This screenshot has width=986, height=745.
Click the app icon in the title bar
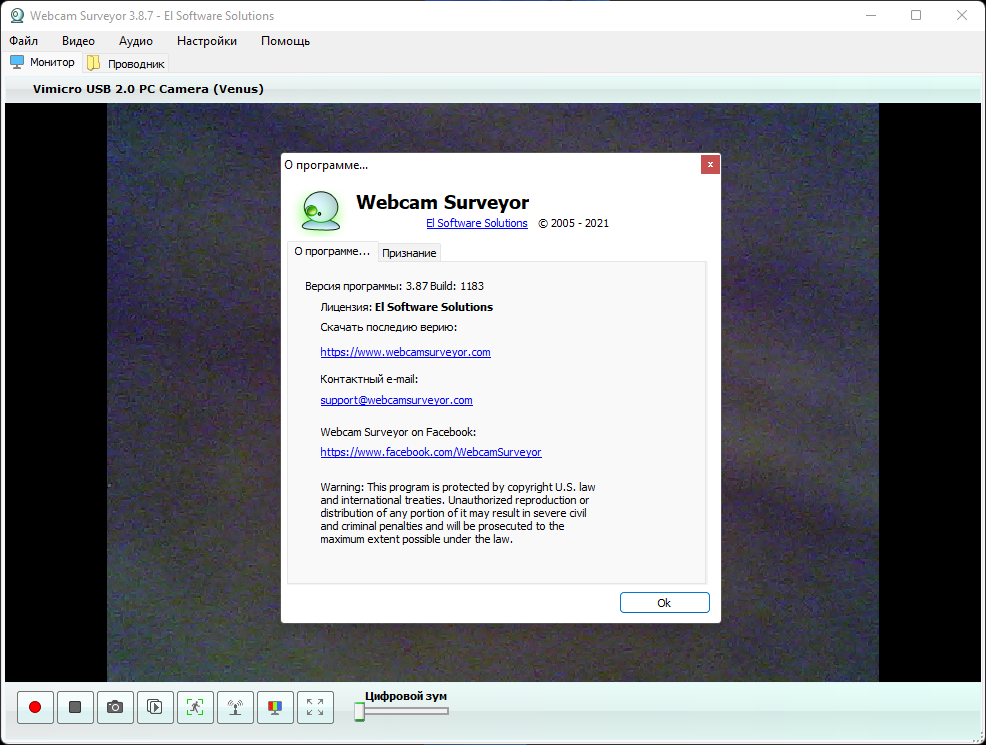(17, 16)
